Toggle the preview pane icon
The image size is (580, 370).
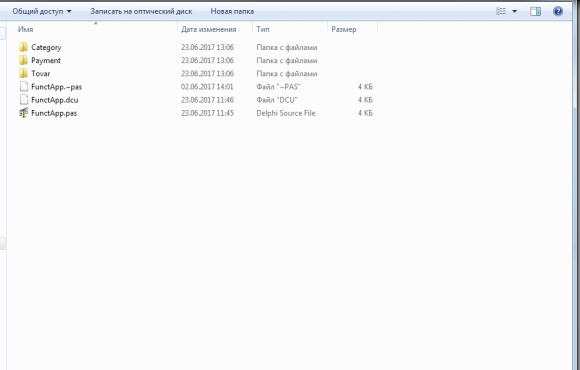(535, 11)
